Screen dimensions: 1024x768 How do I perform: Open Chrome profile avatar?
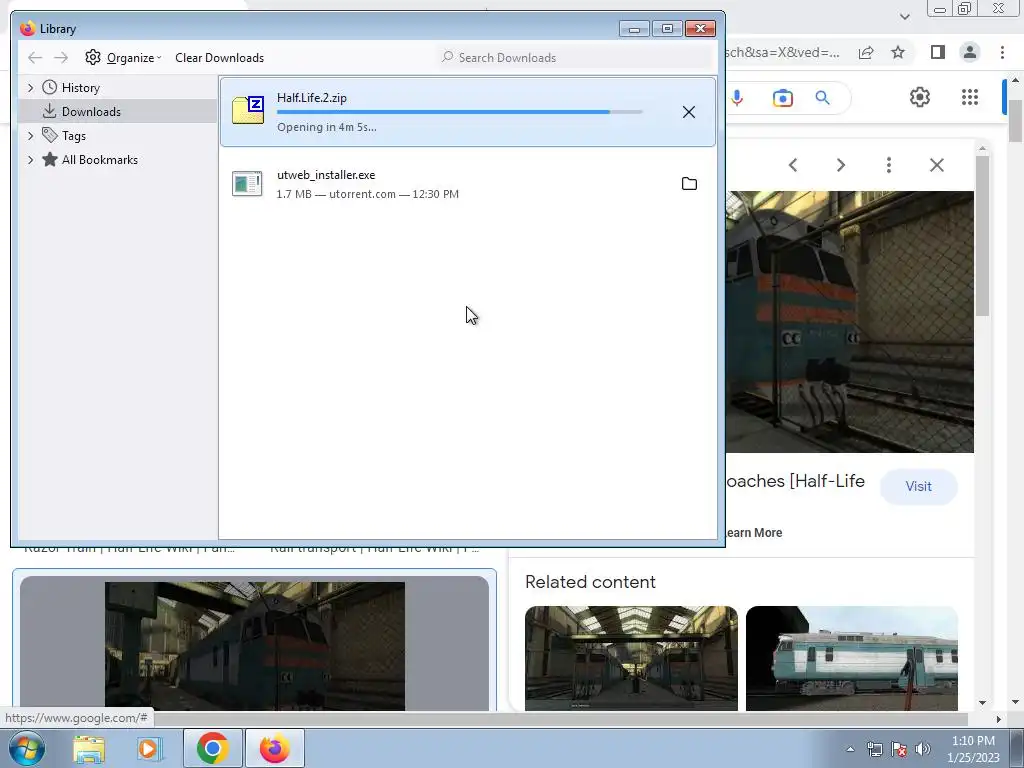point(970,52)
